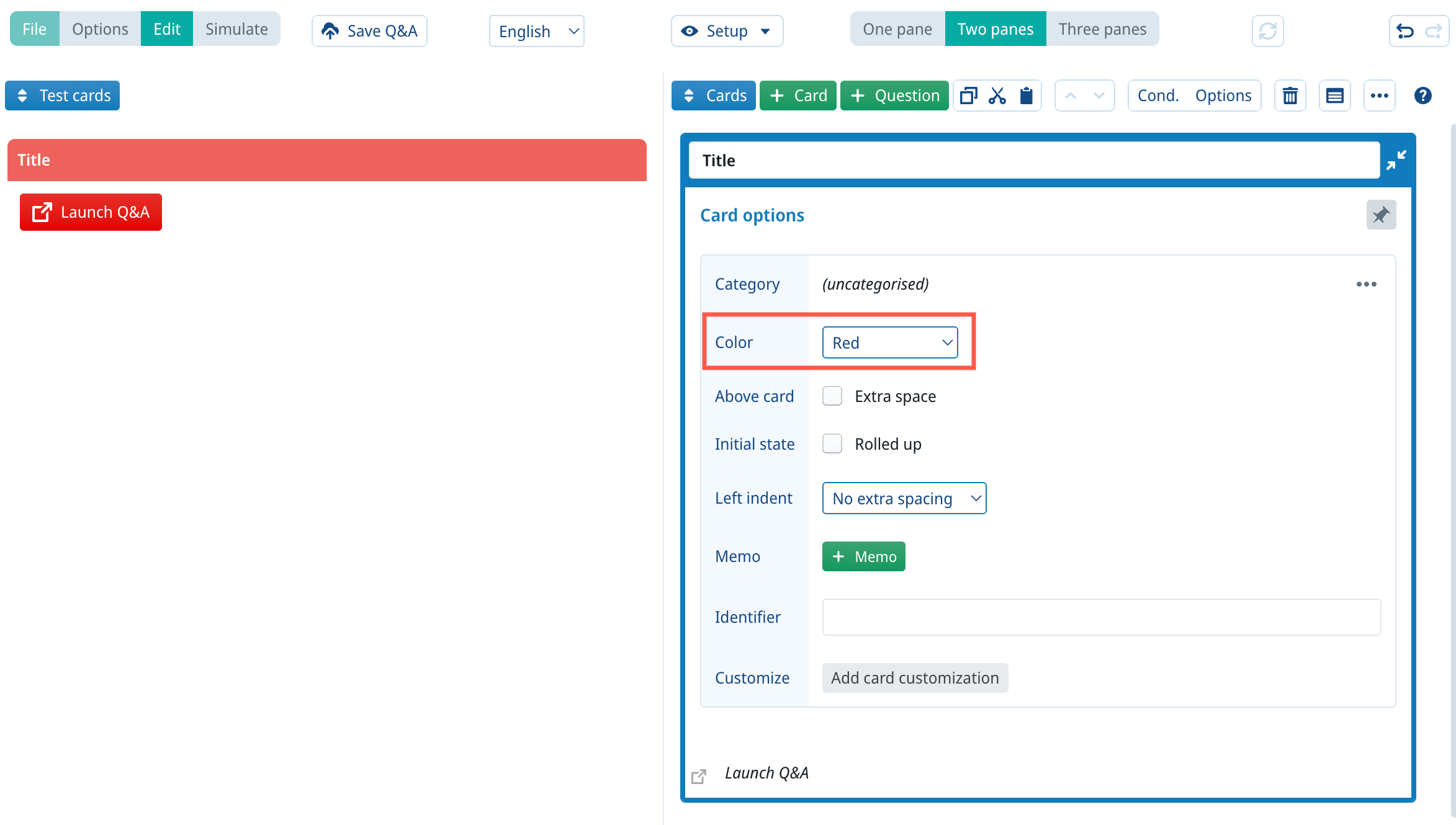Switch to the Simulate tab
Screen dimensions: 1456x825
pos(236,29)
